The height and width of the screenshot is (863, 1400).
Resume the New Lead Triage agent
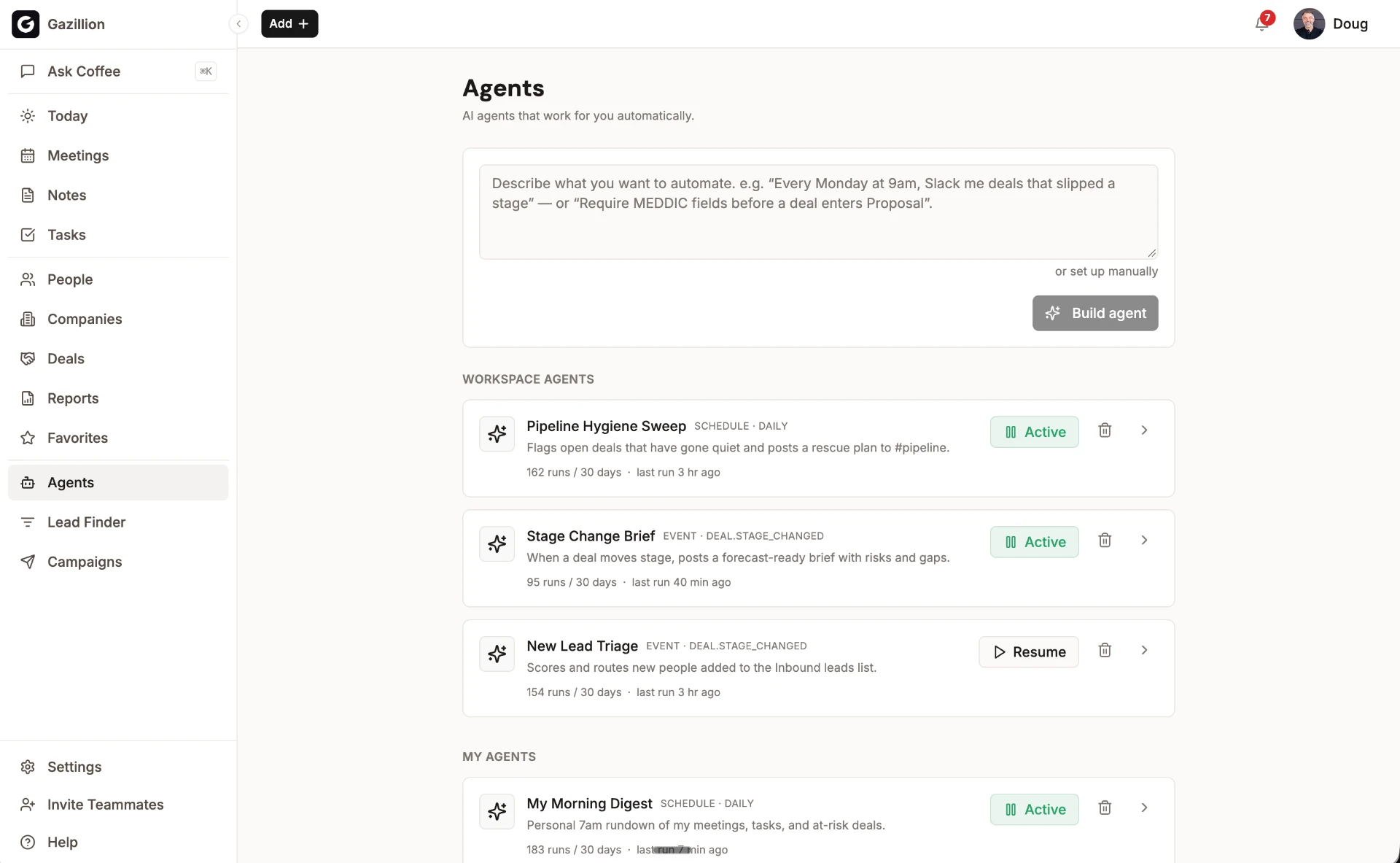pos(1028,652)
